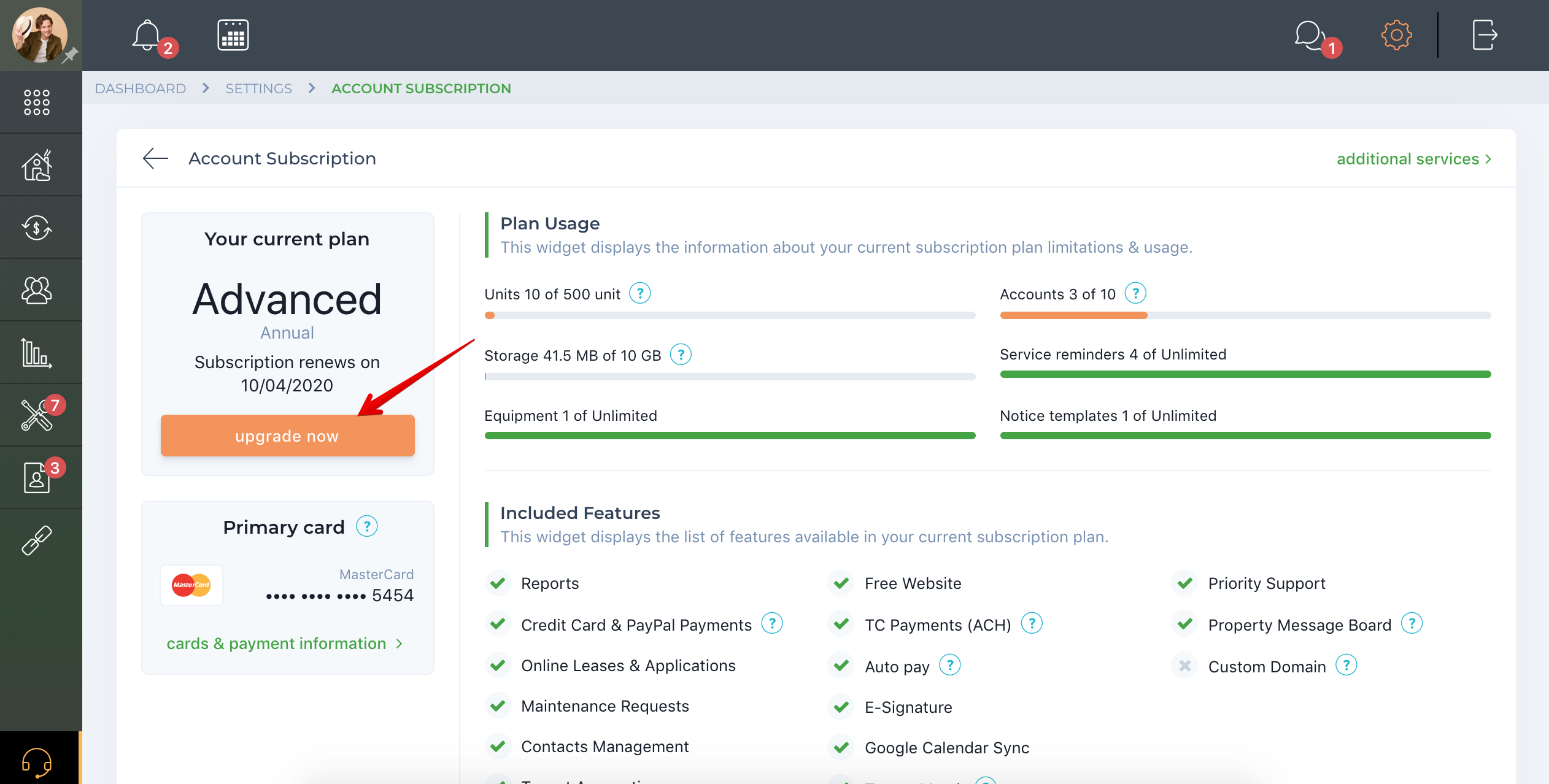Open additional services link

click(1414, 159)
